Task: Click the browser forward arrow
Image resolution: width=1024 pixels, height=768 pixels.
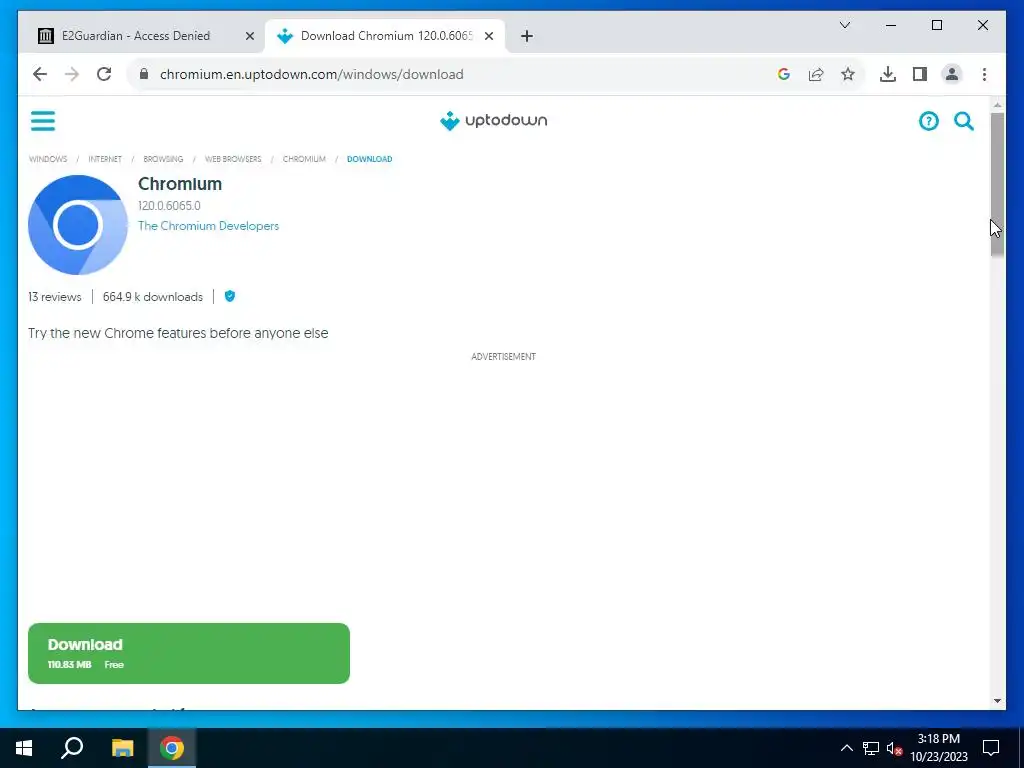Action: [x=72, y=74]
